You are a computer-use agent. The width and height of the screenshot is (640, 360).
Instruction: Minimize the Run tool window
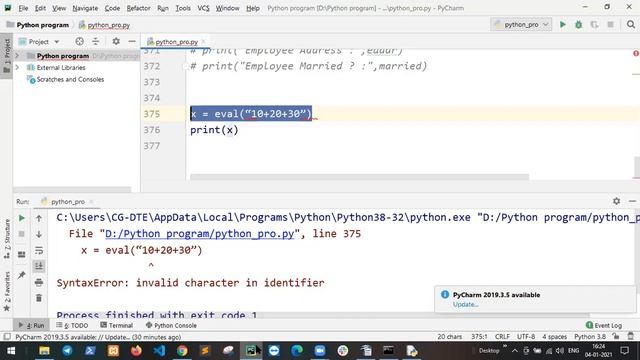[632, 201]
